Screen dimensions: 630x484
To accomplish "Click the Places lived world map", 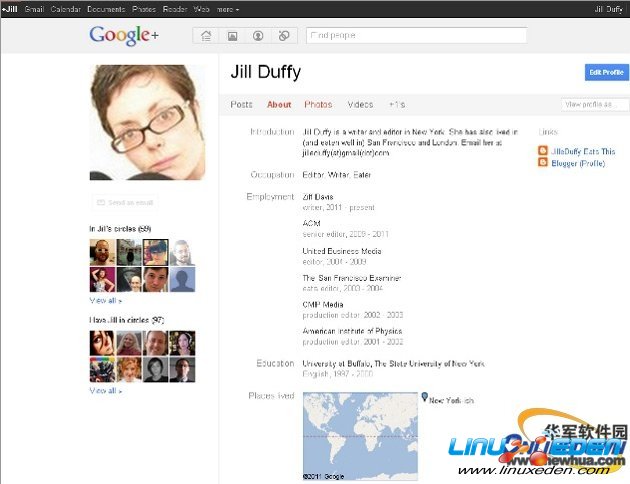I will [x=361, y=436].
